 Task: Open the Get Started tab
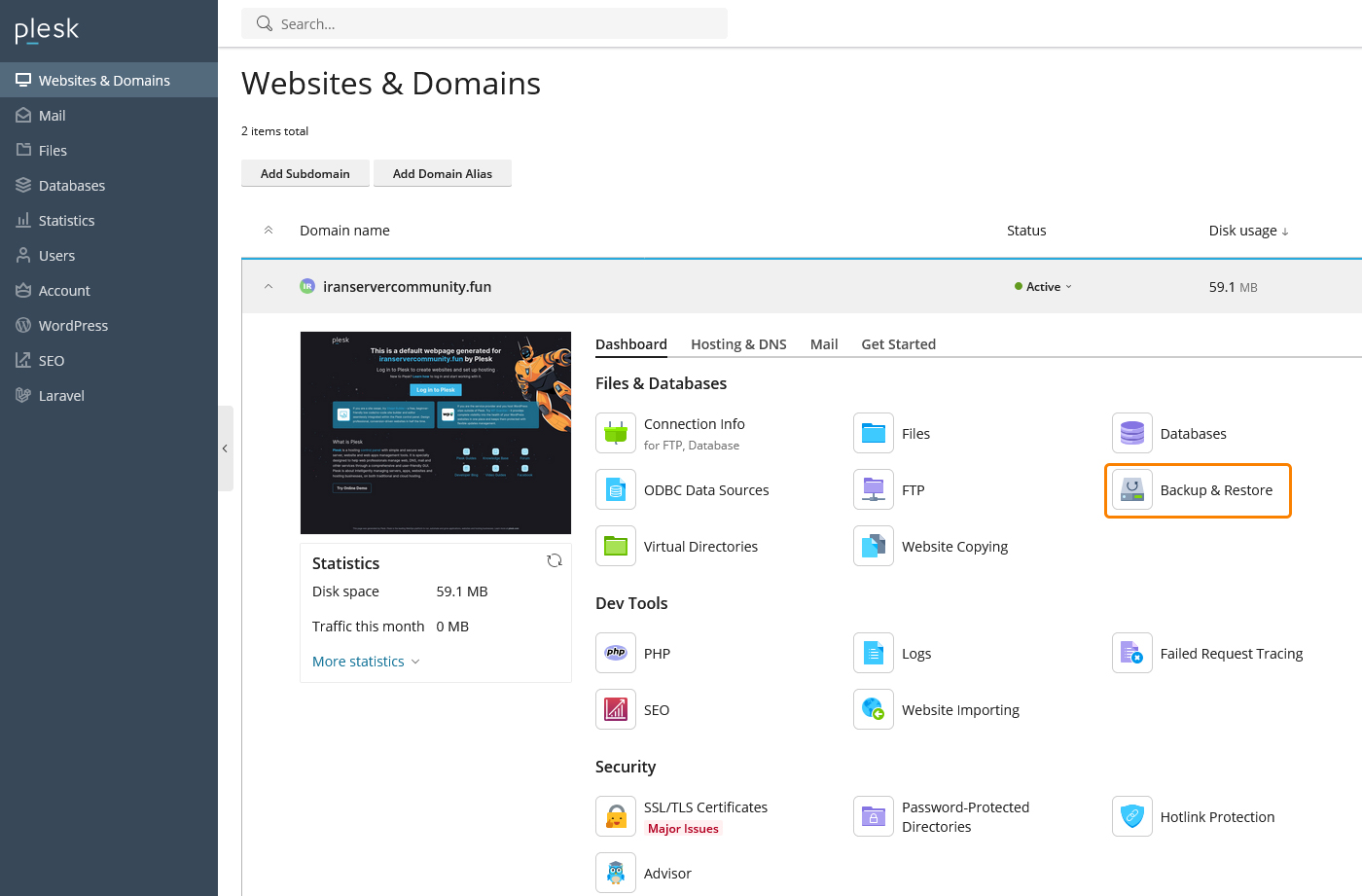[898, 344]
